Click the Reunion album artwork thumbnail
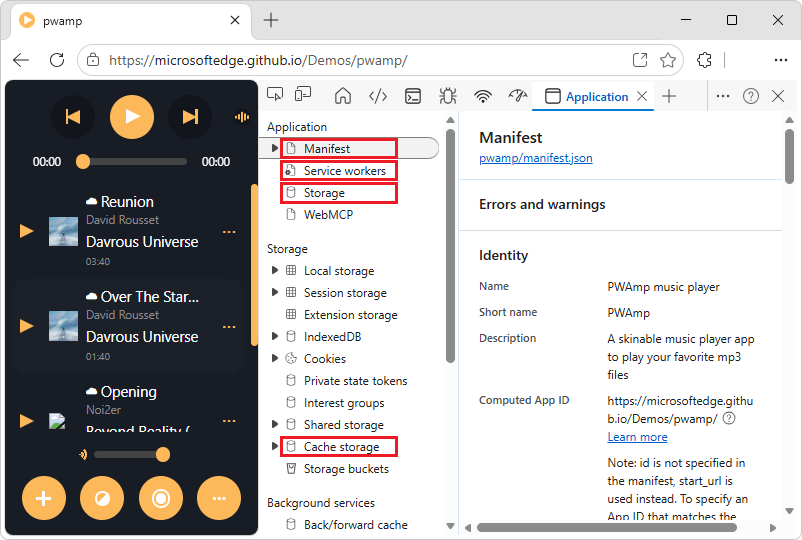Viewport: 802px width, 540px height. coord(63,231)
